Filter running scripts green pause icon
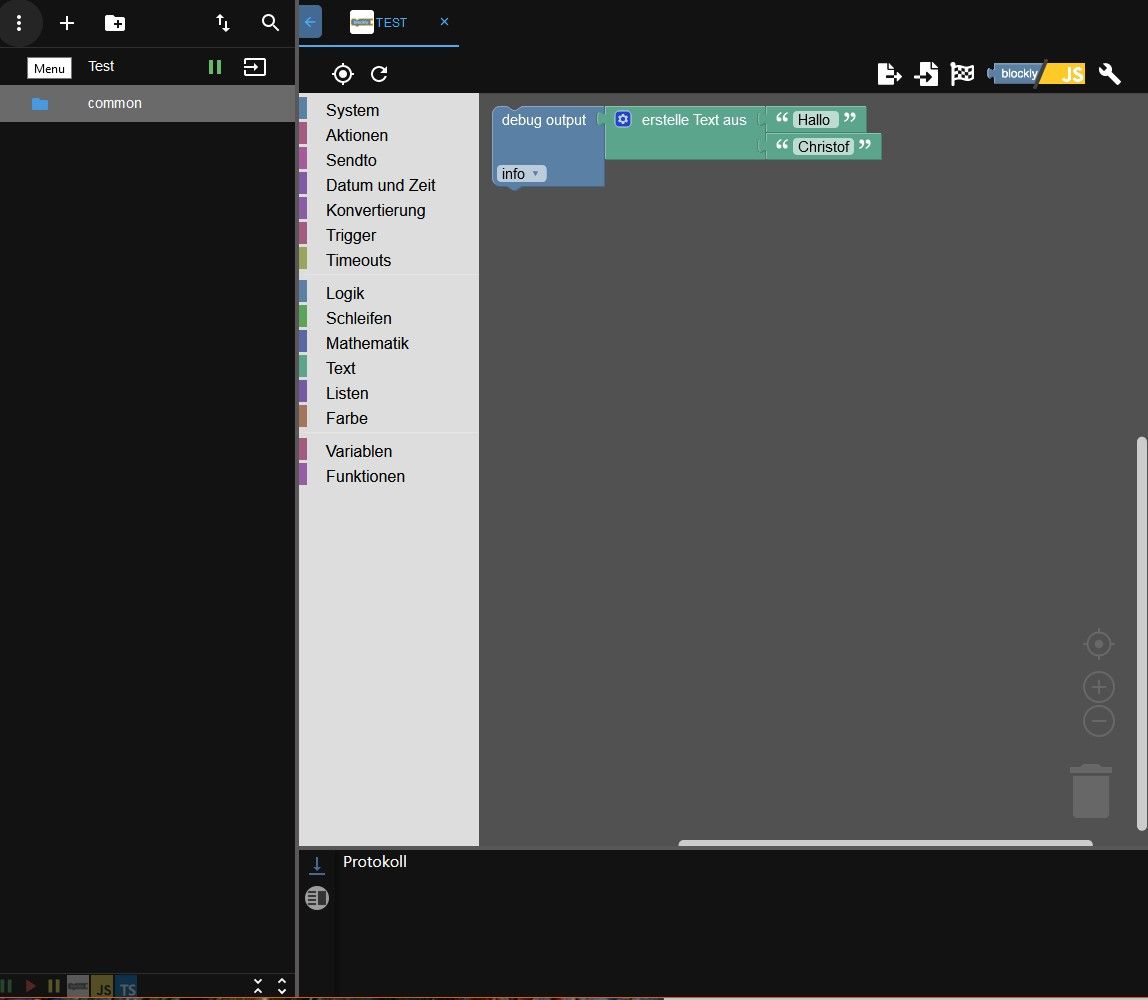Image resolution: width=1148 pixels, height=1000 pixels. point(7,986)
